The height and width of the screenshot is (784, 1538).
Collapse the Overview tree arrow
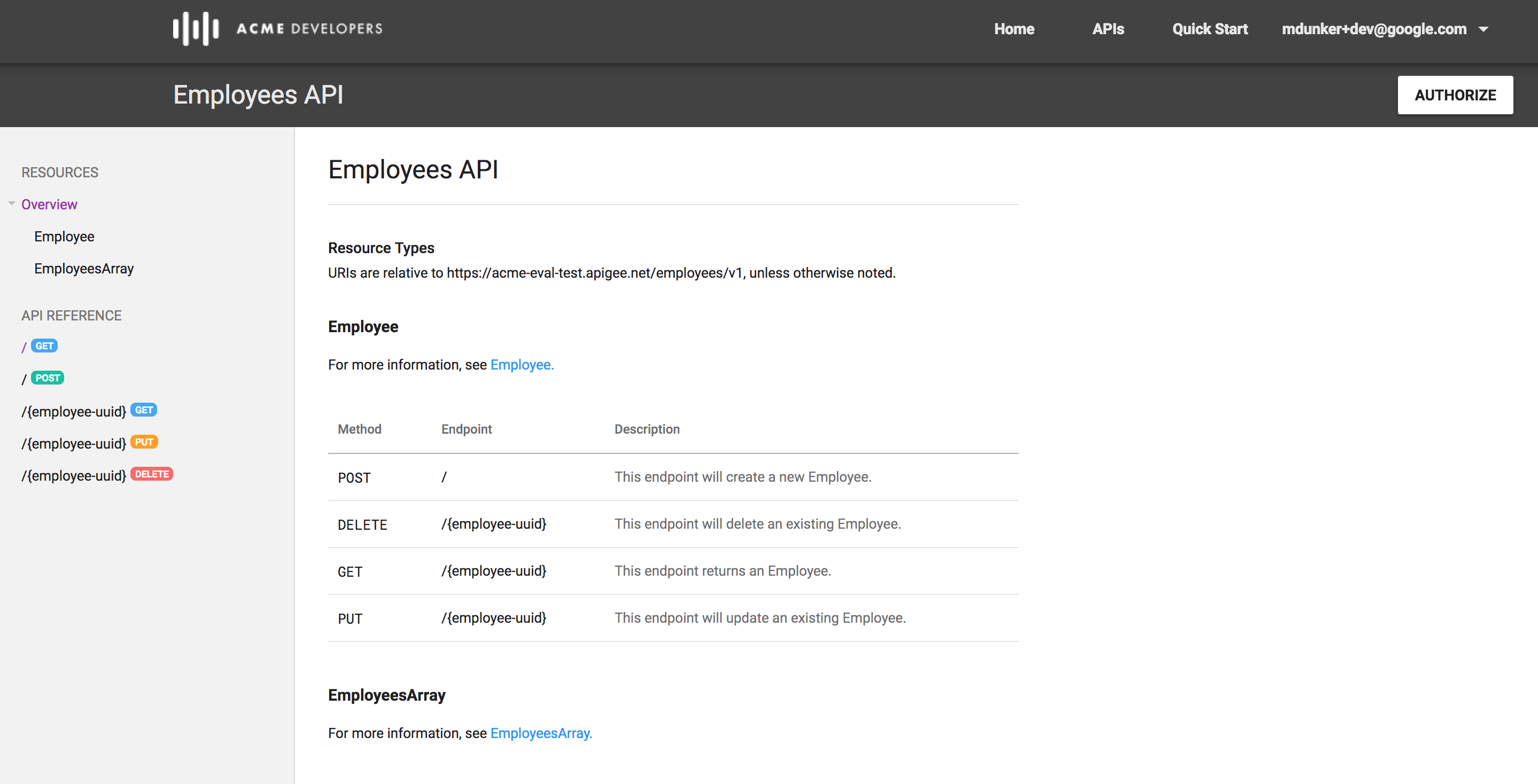point(11,204)
